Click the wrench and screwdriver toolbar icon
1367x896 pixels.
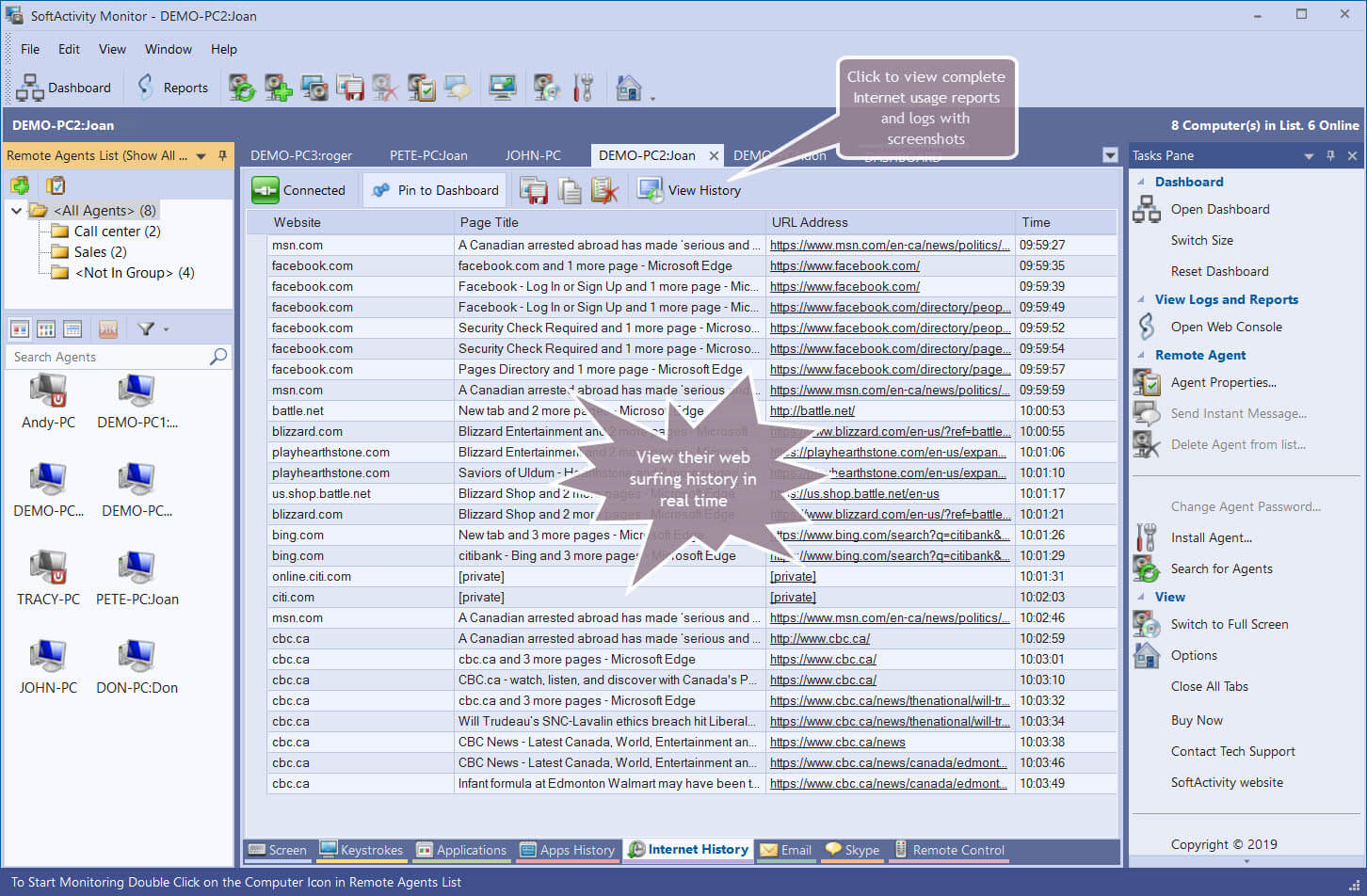coord(584,88)
